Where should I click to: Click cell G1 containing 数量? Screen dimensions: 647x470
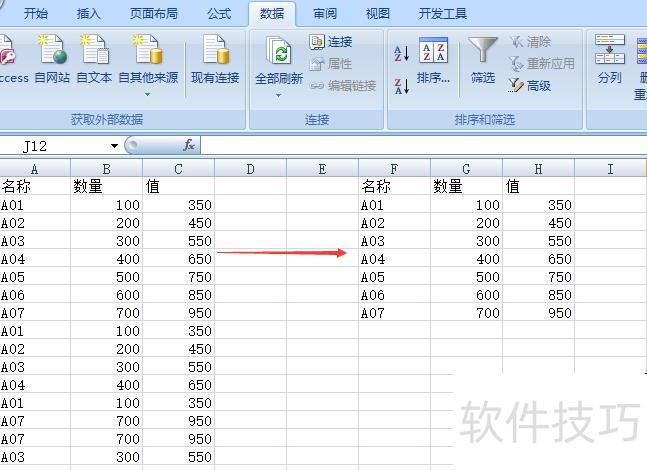click(x=466, y=187)
